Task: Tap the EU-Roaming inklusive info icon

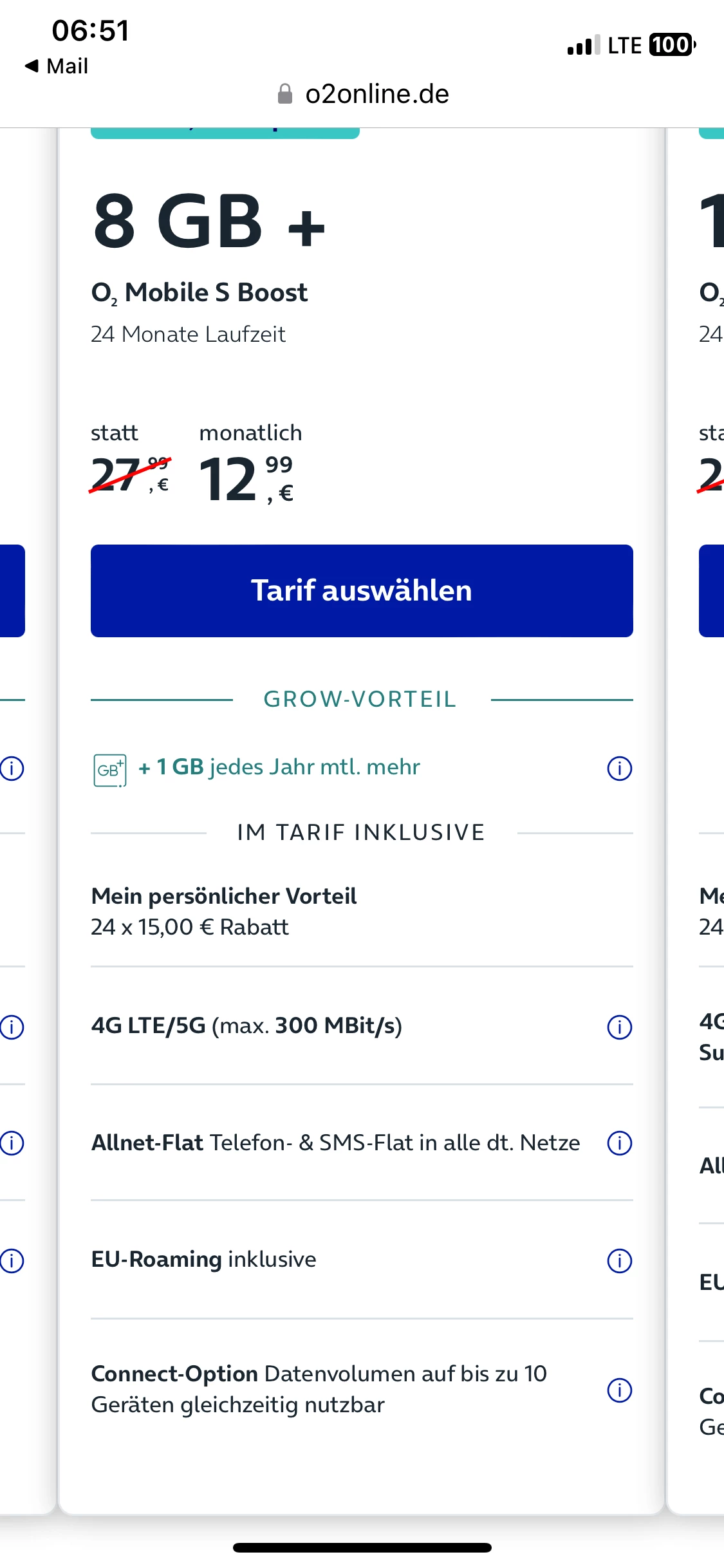Action: click(619, 1260)
